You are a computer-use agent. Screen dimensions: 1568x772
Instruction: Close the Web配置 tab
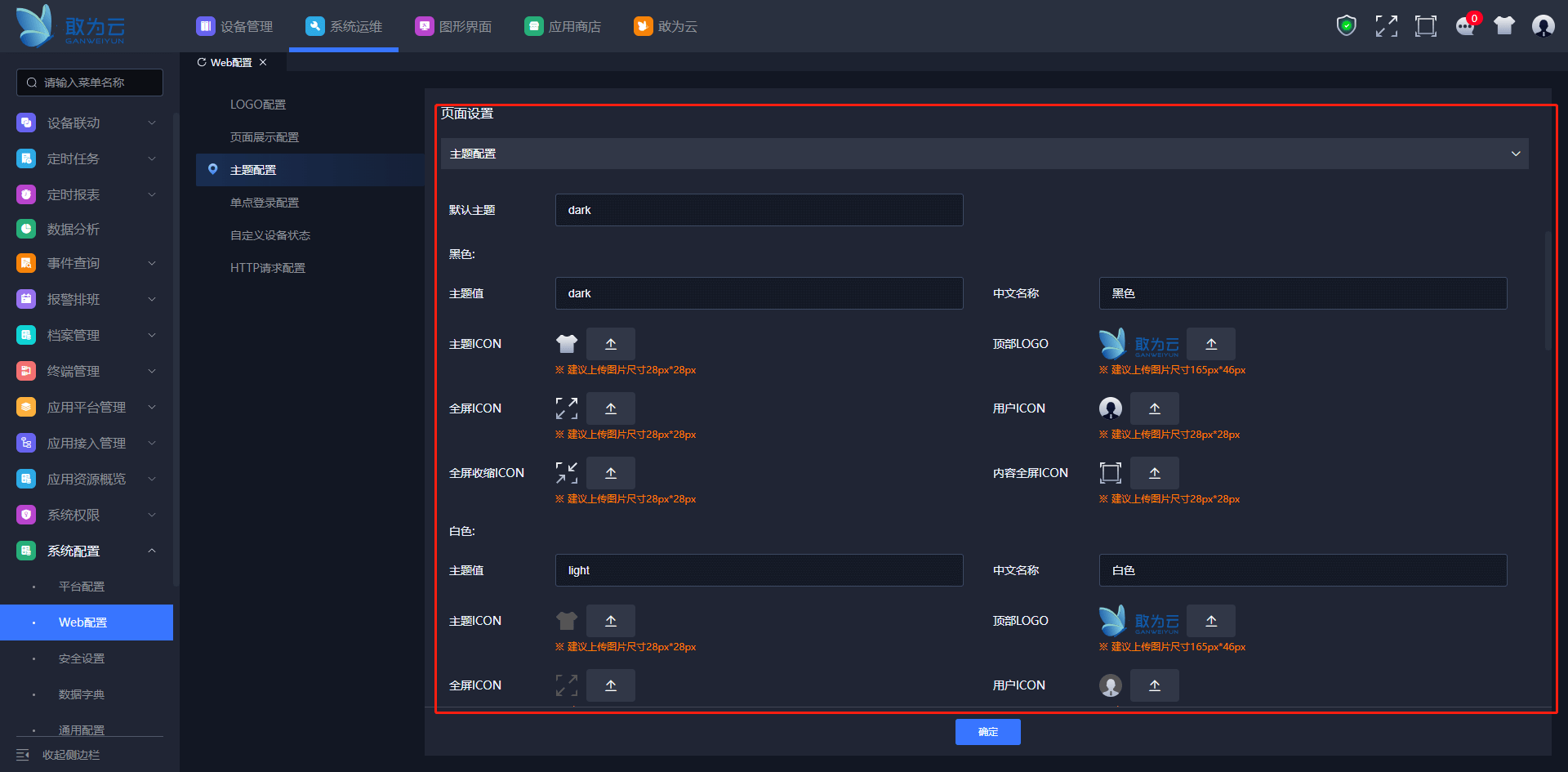(x=263, y=62)
